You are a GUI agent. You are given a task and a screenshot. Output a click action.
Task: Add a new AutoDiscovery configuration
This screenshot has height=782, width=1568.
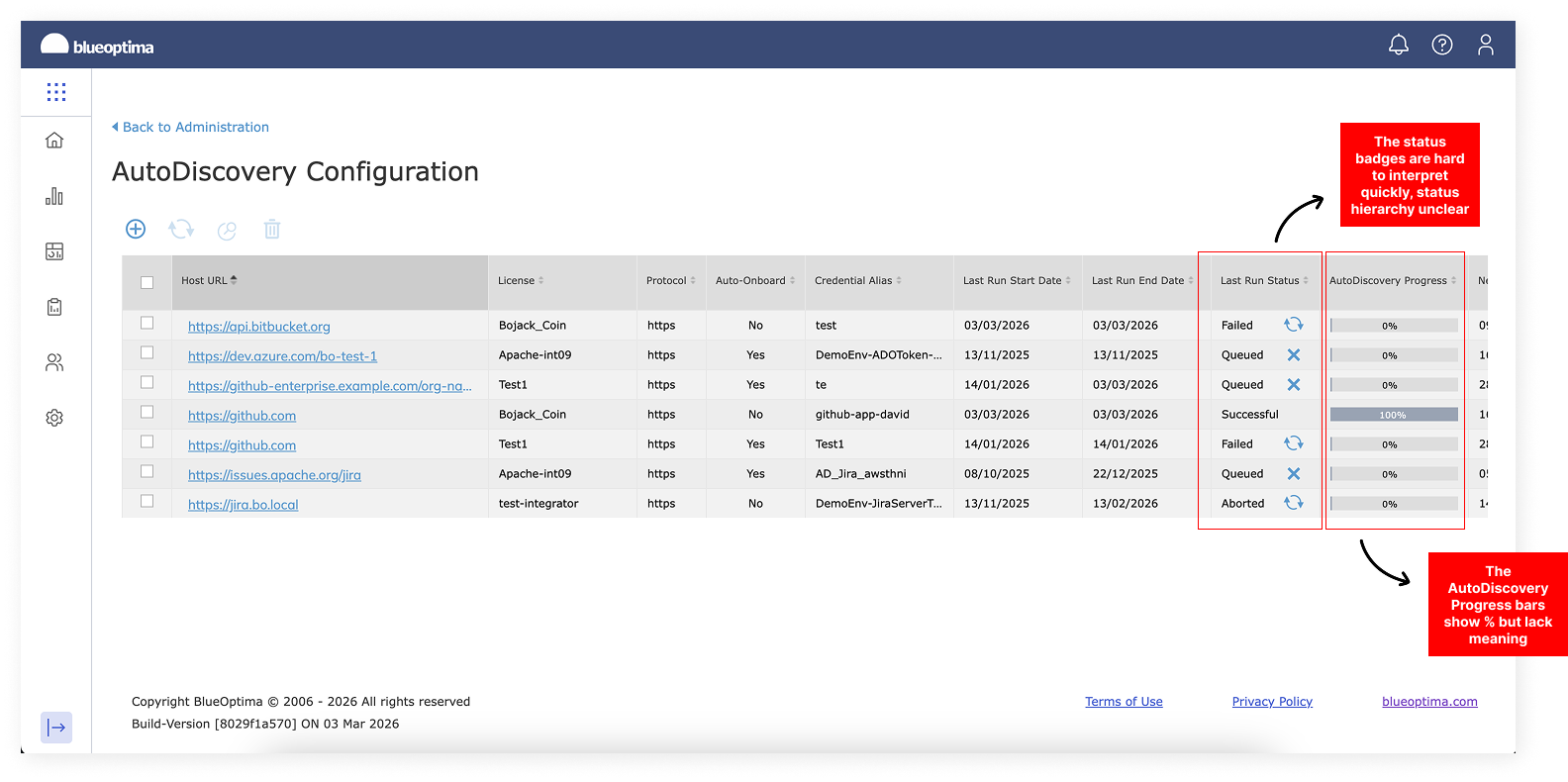point(136,229)
